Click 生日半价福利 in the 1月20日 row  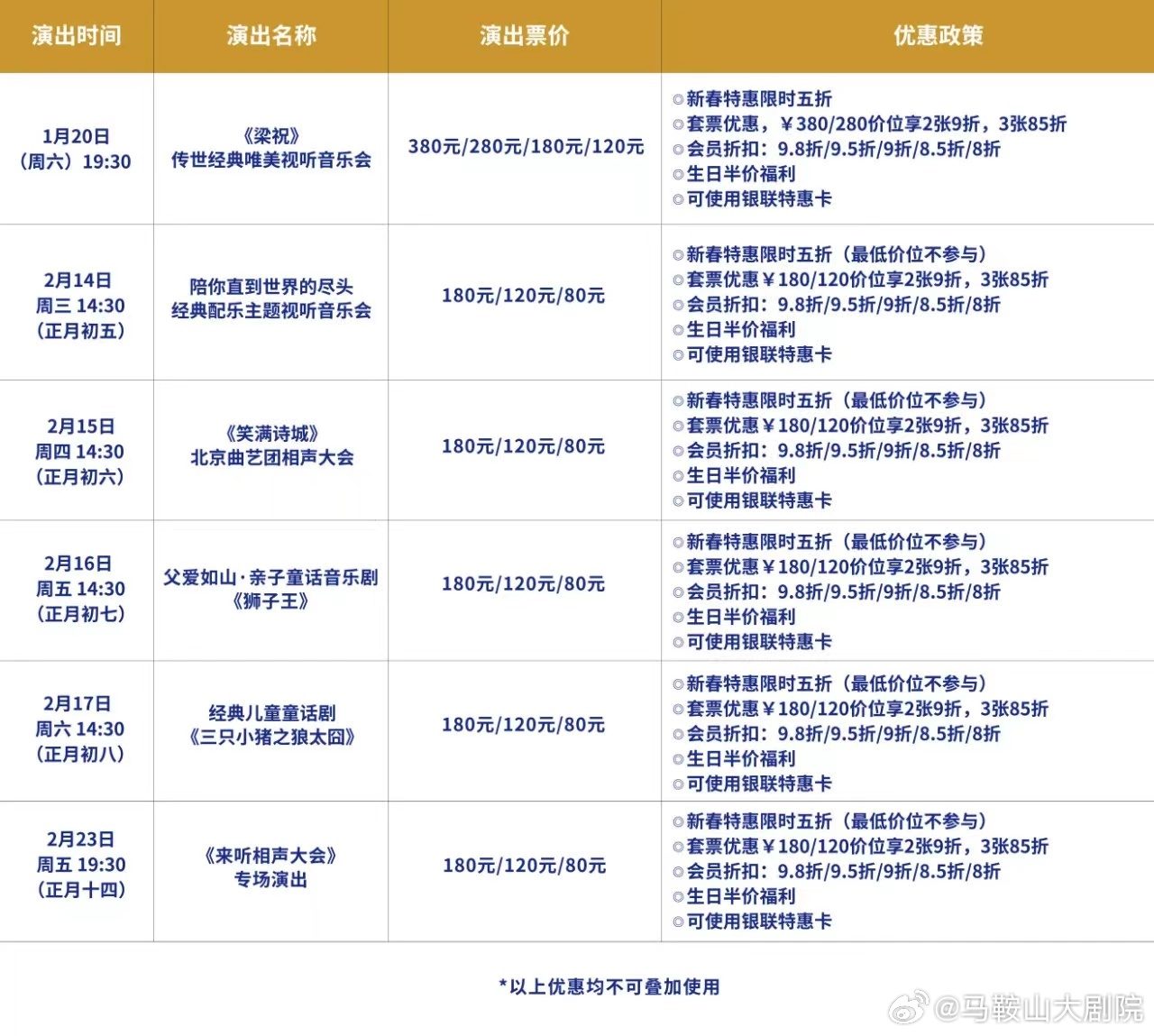(x=734, y=174)
